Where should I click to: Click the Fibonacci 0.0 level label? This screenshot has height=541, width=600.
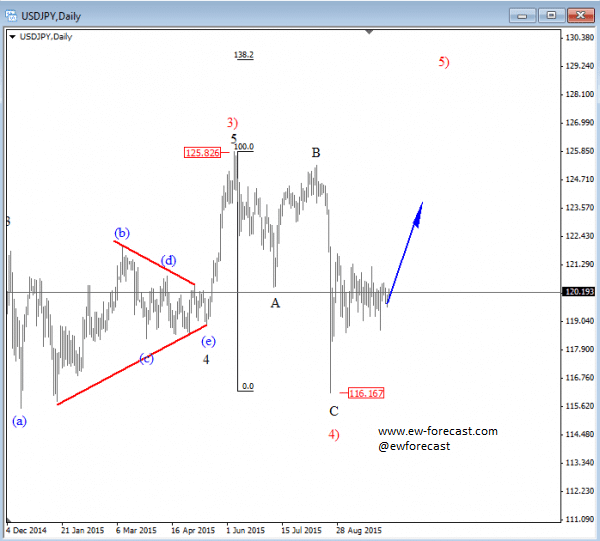[x=248, y=386]
